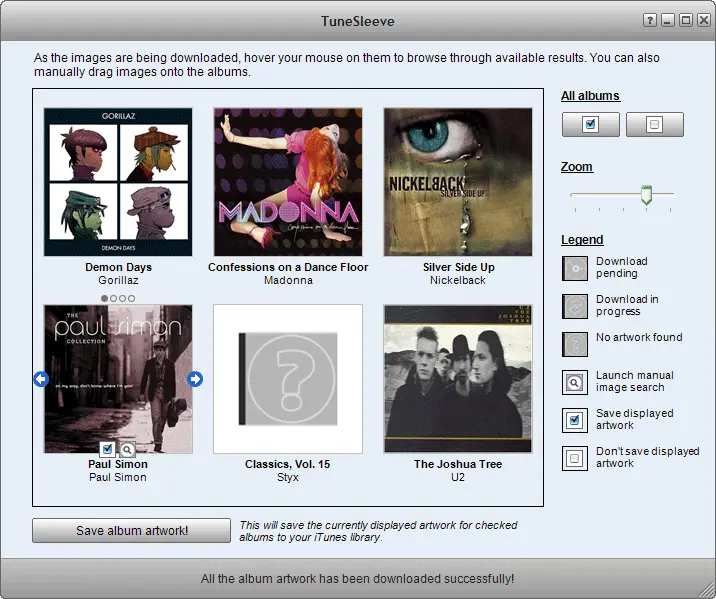Uncheck all albums

pyautogui.click(x=654, y=125)
